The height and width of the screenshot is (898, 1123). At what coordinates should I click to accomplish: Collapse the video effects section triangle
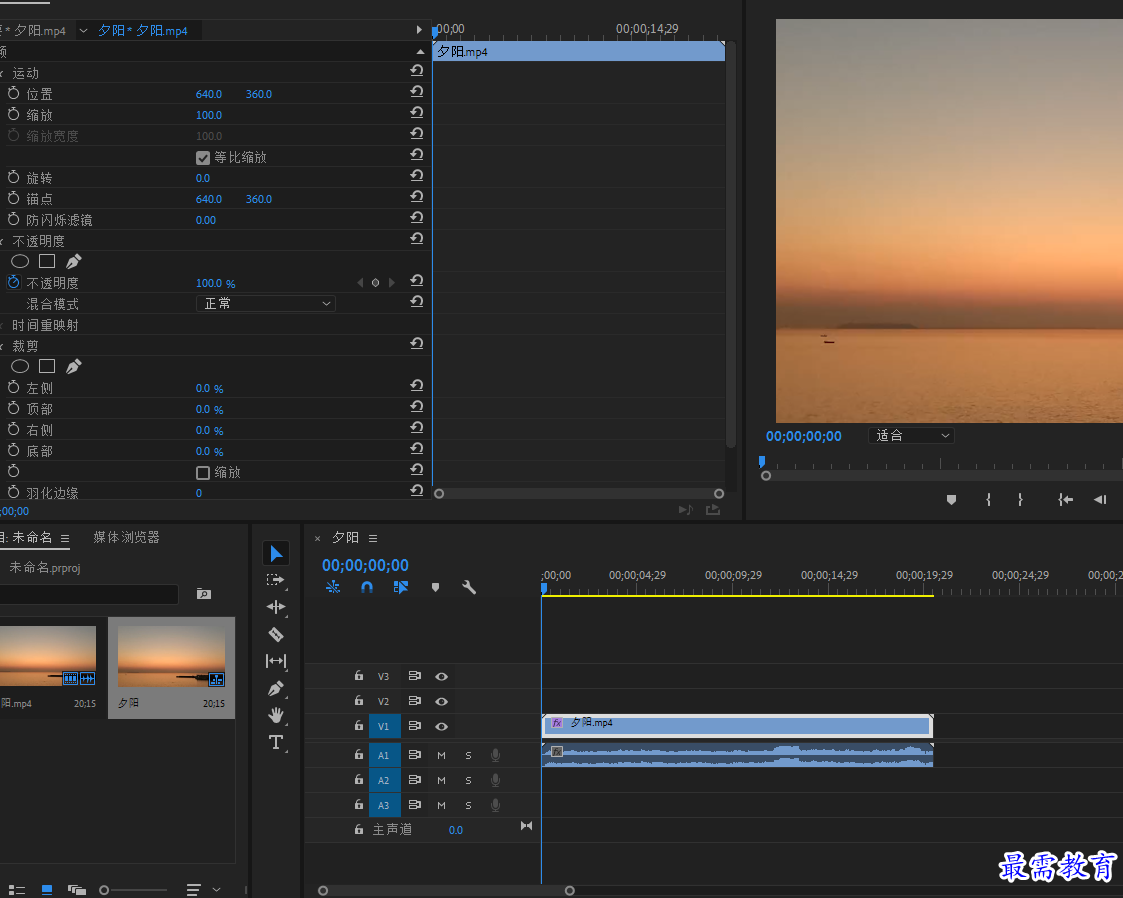[x=420, y=52]
